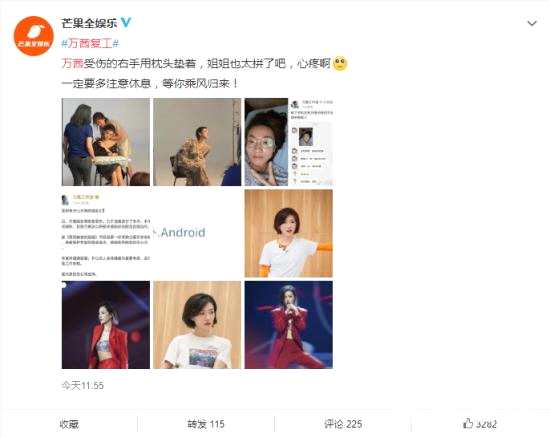This screenshot has height=438, width=550.
Task: Click the blue verified V badge
Action: pyautogui.click(x=126, y=23)
